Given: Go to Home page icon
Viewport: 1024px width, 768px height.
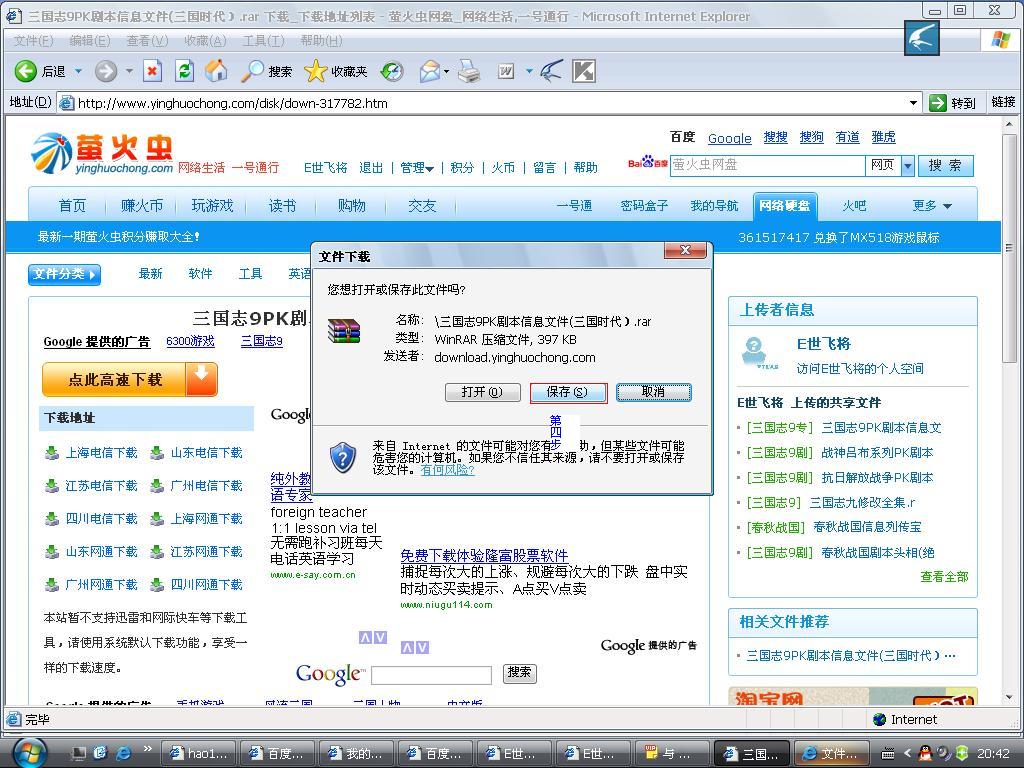Looking at the screenshot, I should [x=216, y=71].
